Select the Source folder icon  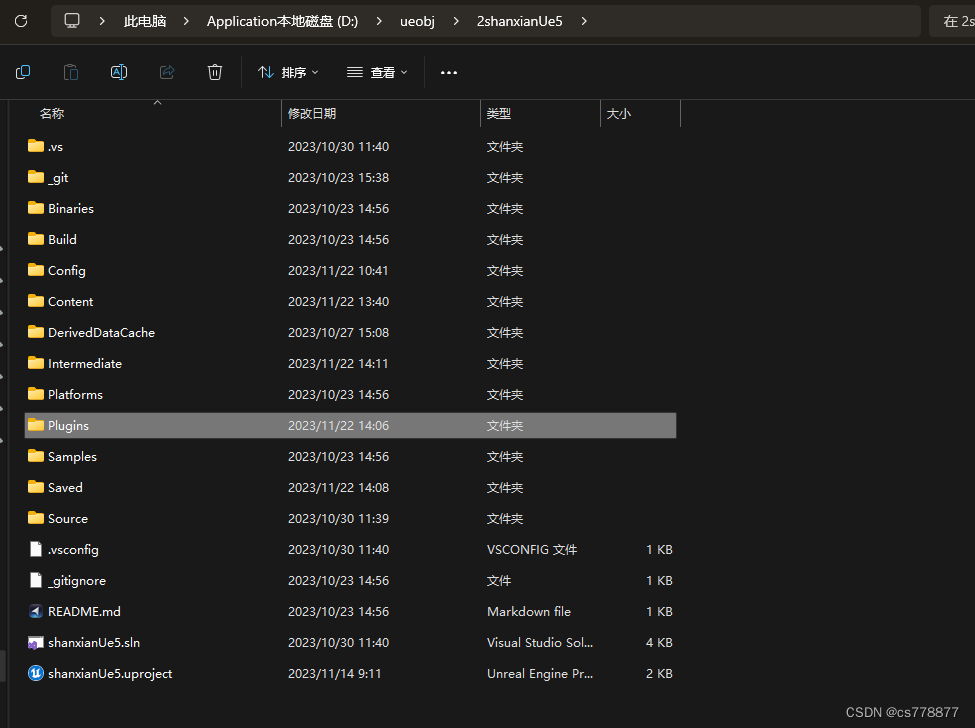point(36,518)
